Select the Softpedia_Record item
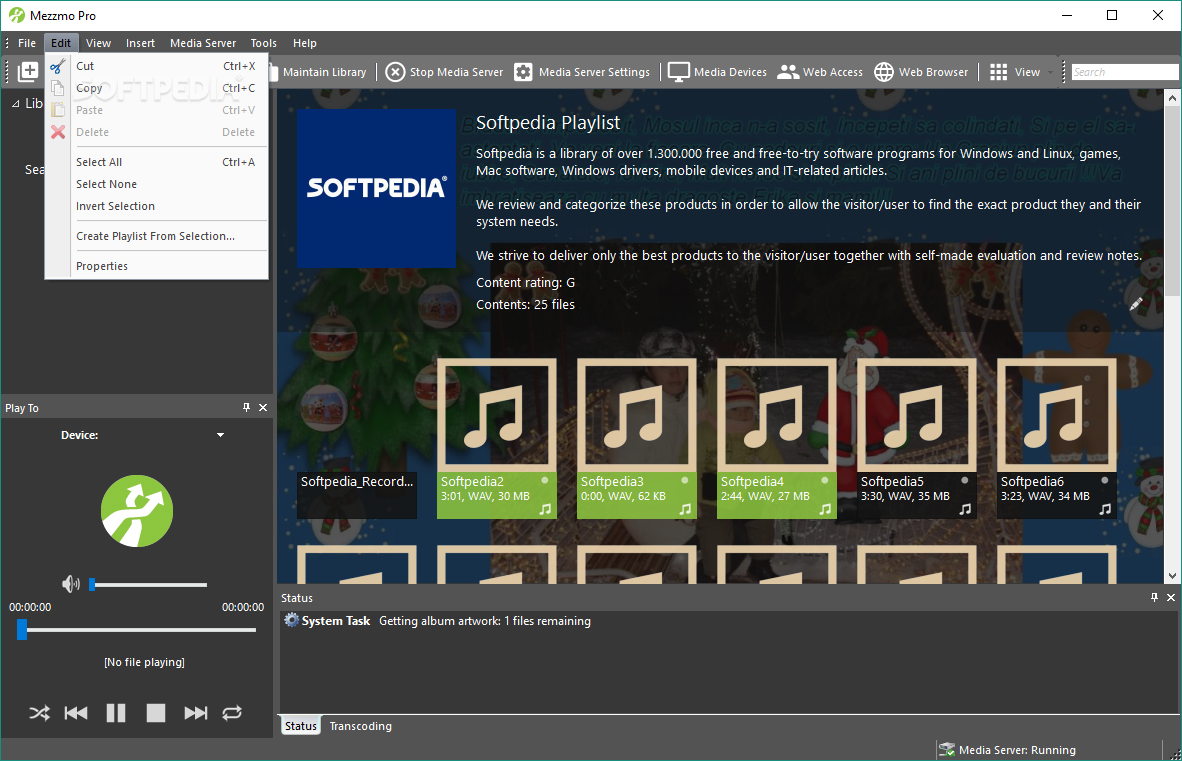The width and height of the screenshot is (1182, 761). pos(357,495)
